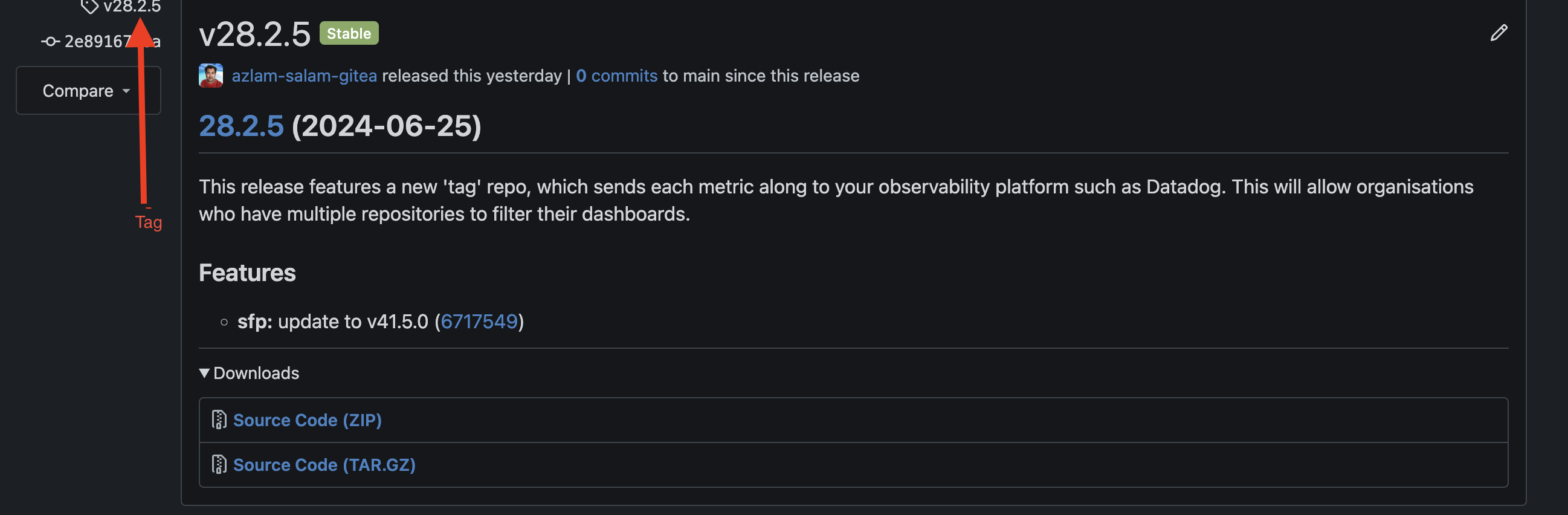This screenshot has height=515, width=1568.
Task: Click the commit icon next to 2e89167
Action: click(x=50, y=41)
